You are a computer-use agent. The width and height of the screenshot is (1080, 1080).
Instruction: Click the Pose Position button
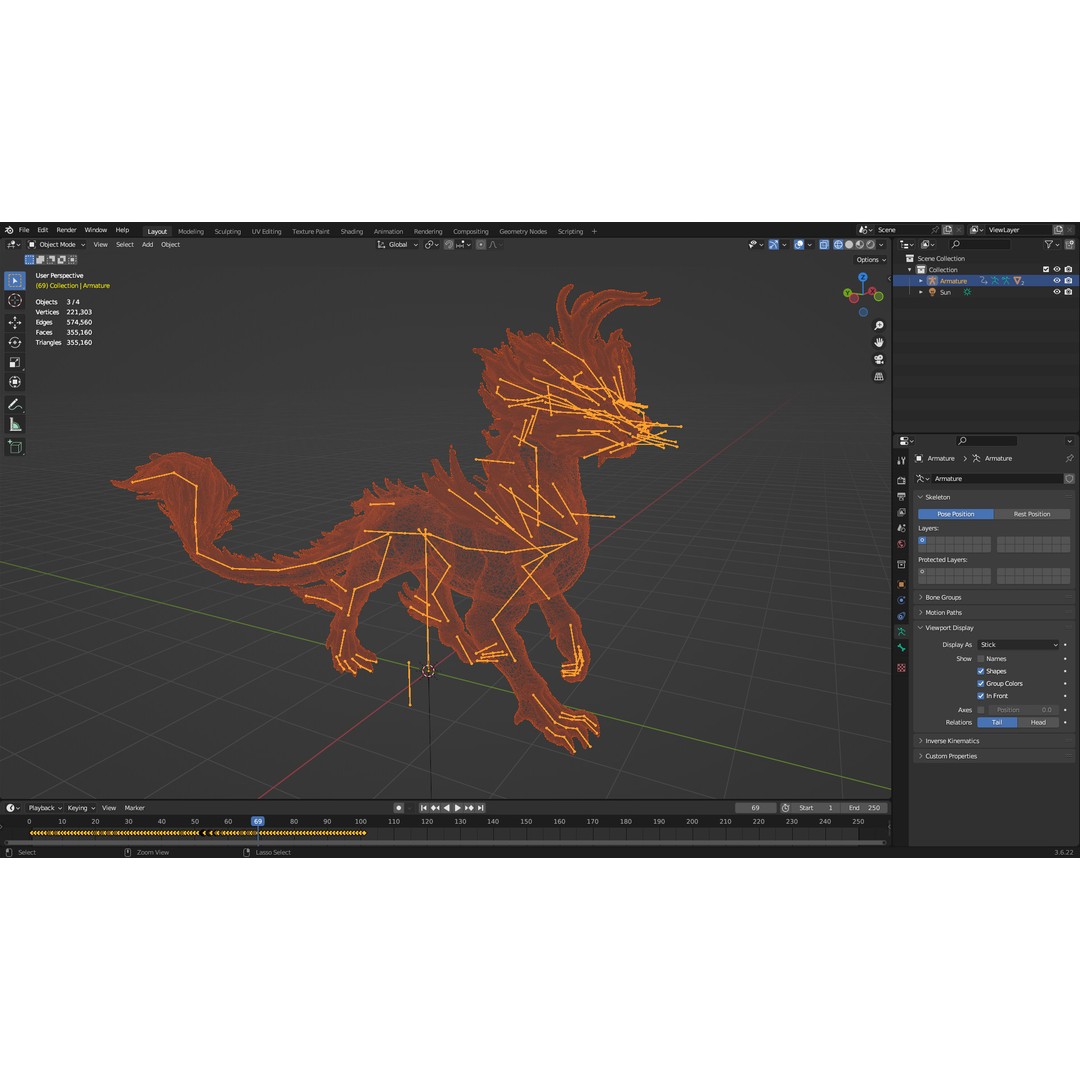point(955,514)
